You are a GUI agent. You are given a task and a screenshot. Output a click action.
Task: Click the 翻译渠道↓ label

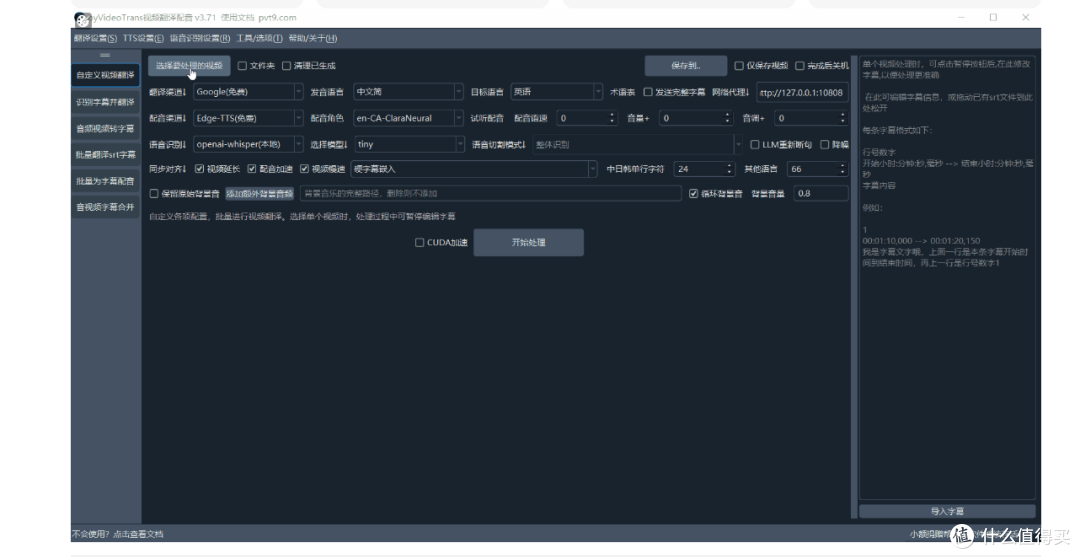167,92
